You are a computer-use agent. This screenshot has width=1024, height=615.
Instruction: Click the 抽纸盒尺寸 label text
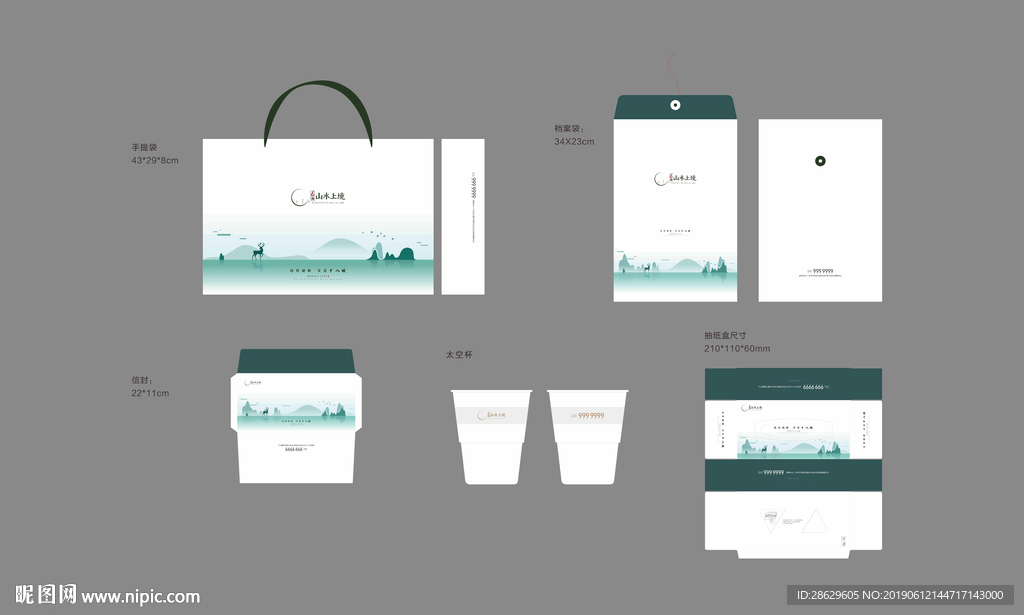tap(725, 336)
